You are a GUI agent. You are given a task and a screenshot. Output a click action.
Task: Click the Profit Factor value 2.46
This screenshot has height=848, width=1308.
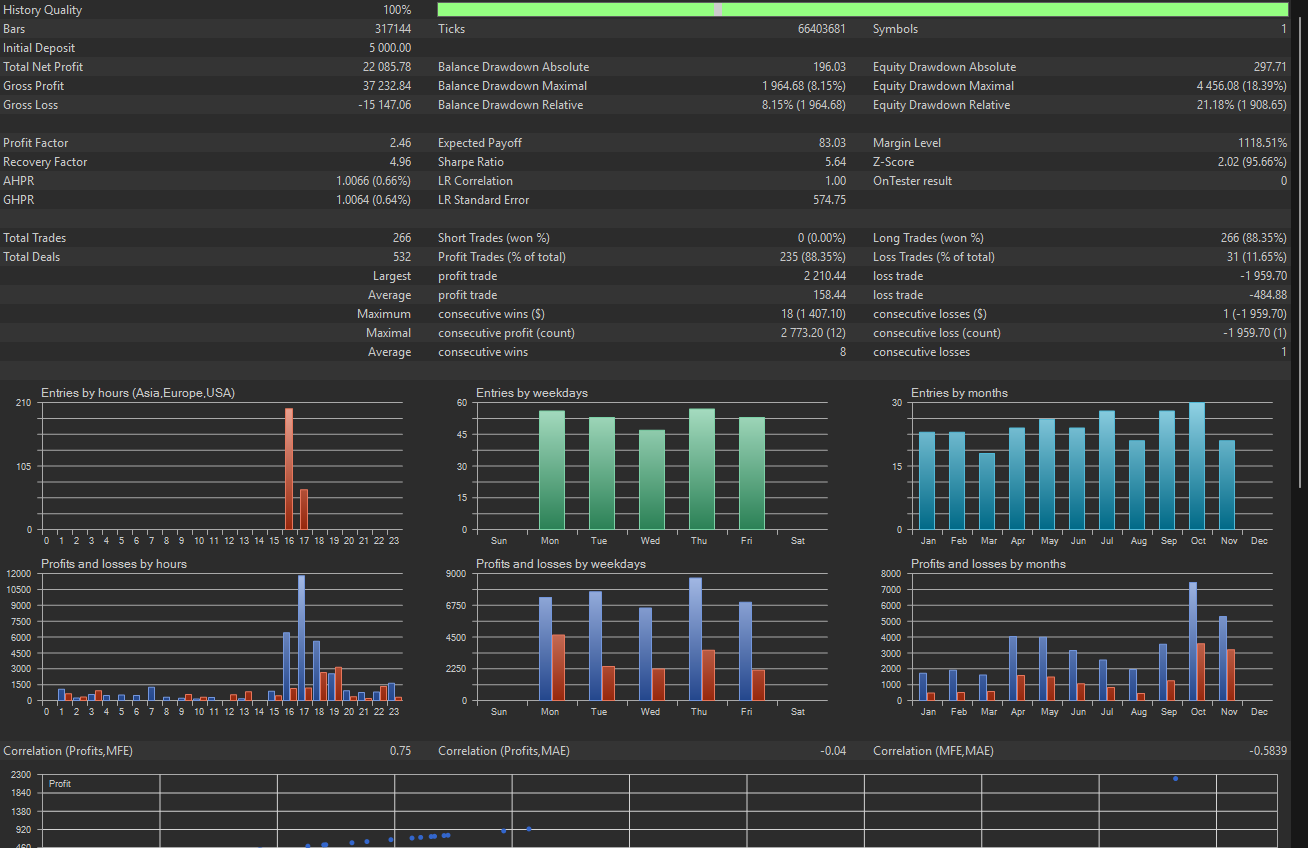(x=400, y=143)
